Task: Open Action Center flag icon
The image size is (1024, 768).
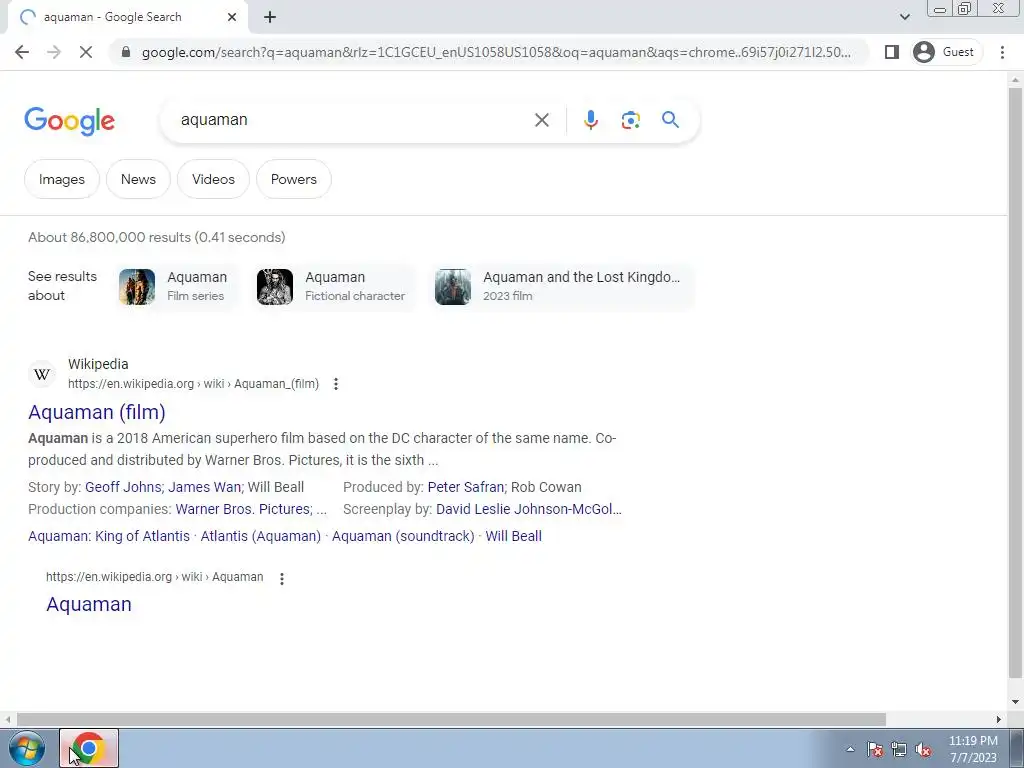Action: point(875,749)
